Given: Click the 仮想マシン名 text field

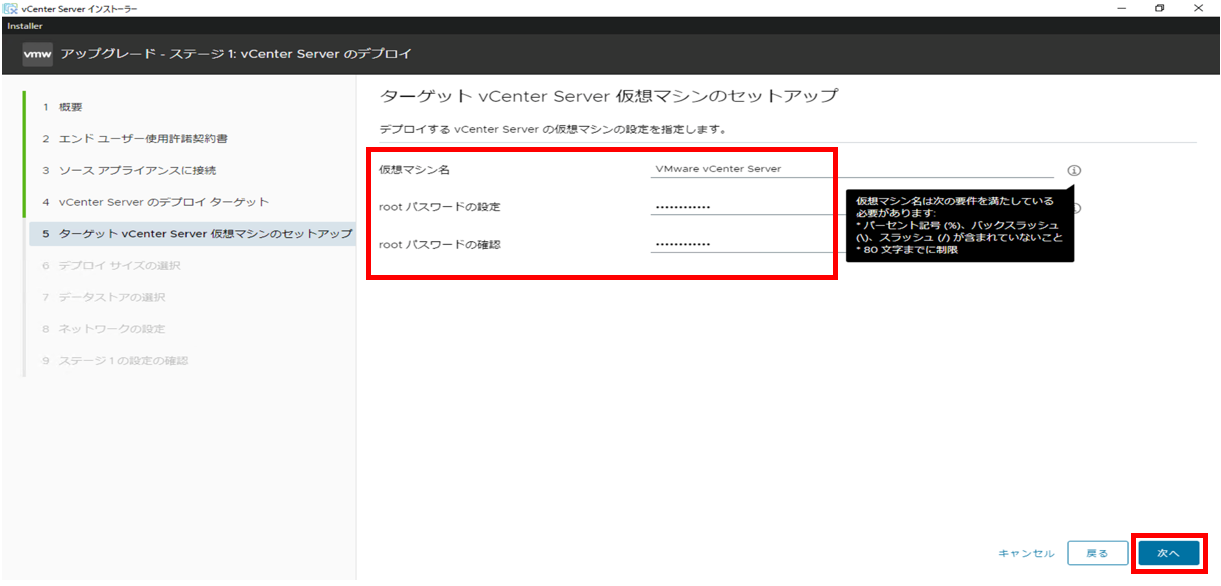Looking at the screenshot, I should click(x=850, y=169).
